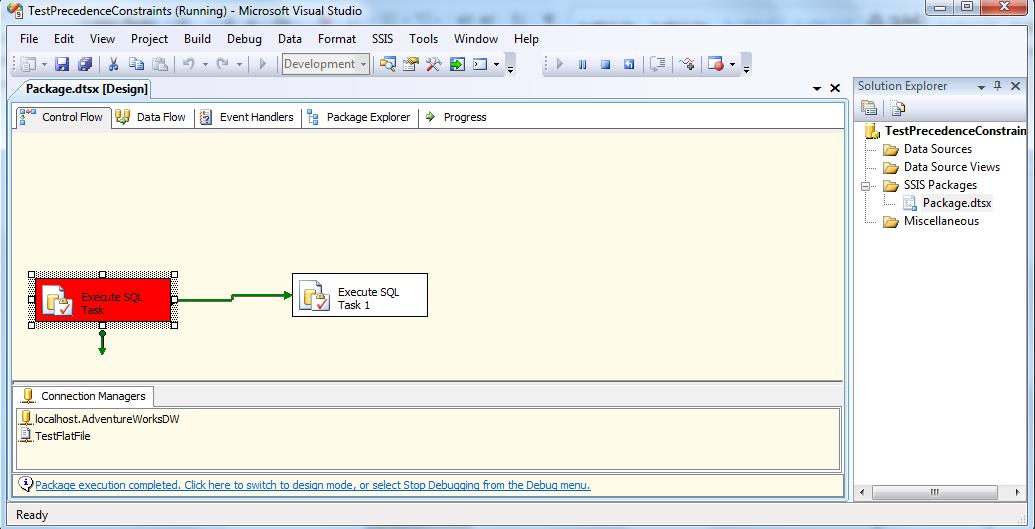Image resolution: width=1035 pixels, height=529 pixels.
Task: Click the Restart debugging icon
Action: pos(629,64)
